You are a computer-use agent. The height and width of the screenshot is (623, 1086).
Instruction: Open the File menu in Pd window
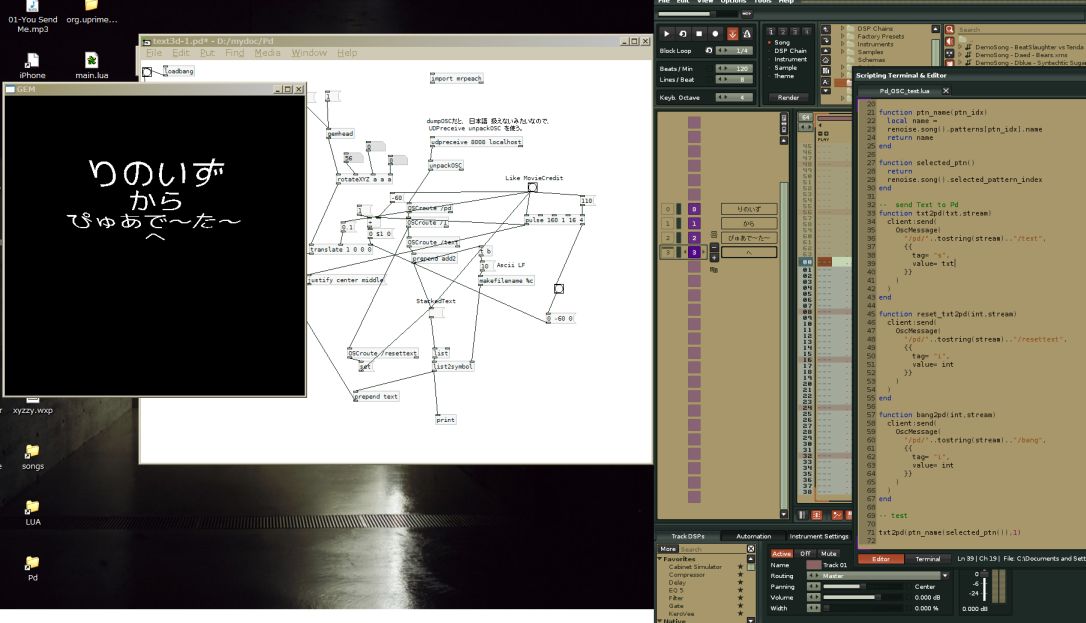click(154, 53)
